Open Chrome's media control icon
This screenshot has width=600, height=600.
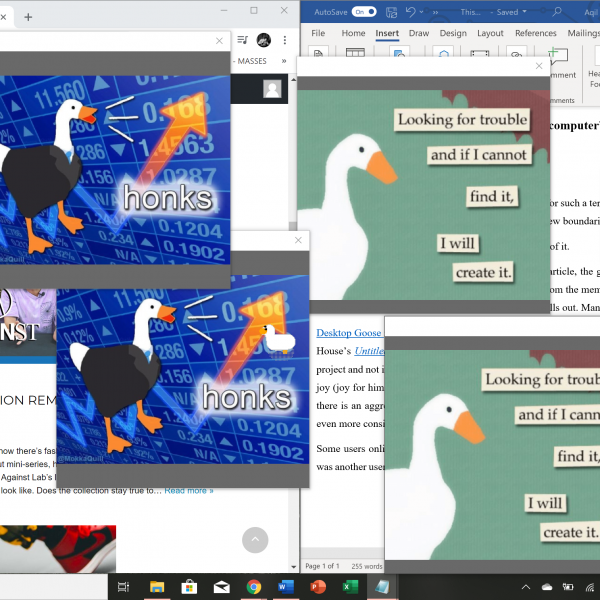tap(243, 40)
